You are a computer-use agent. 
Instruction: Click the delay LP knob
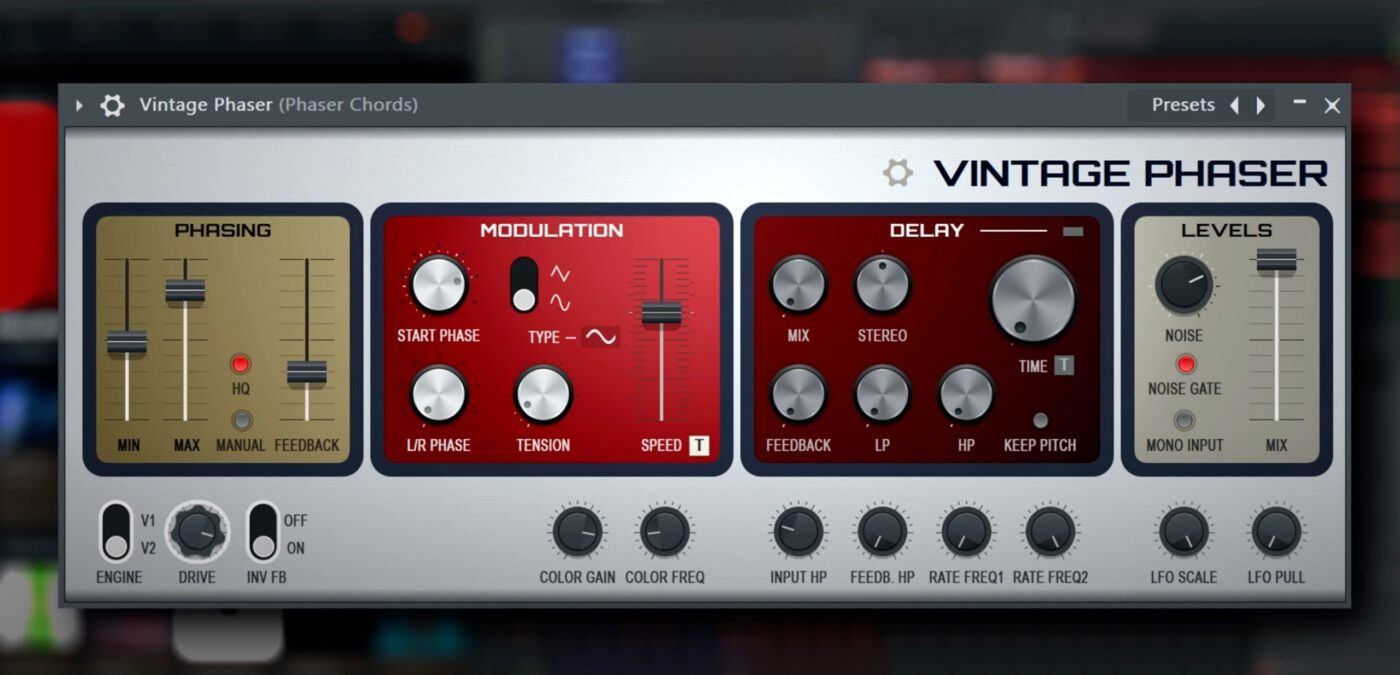(x=882, y=394)
